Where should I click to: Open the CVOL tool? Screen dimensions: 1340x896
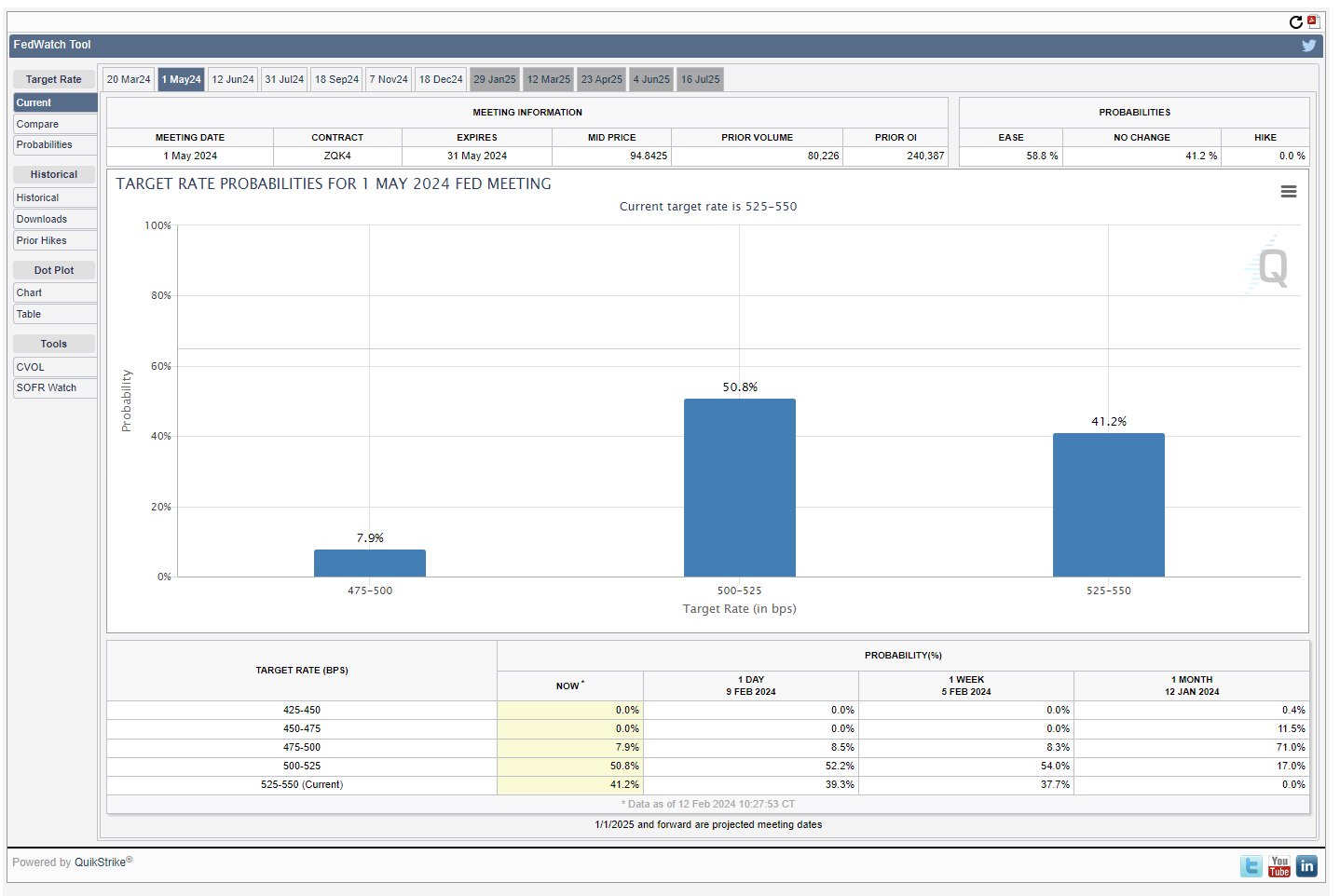click(54, 368)
